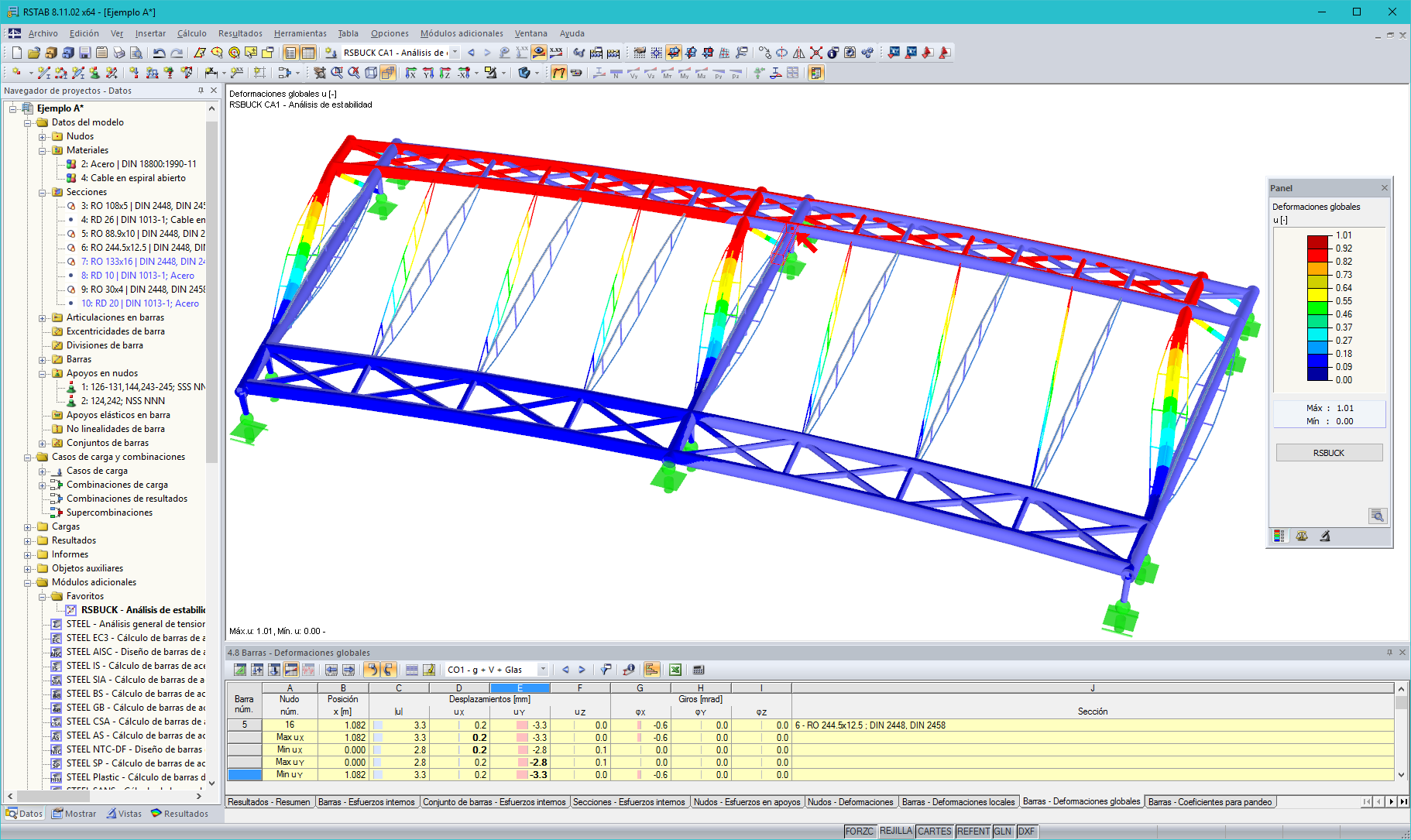Toggle the CARTES status bar button
Viewport: 1411px width, 840px height.
tap(935, 831)
